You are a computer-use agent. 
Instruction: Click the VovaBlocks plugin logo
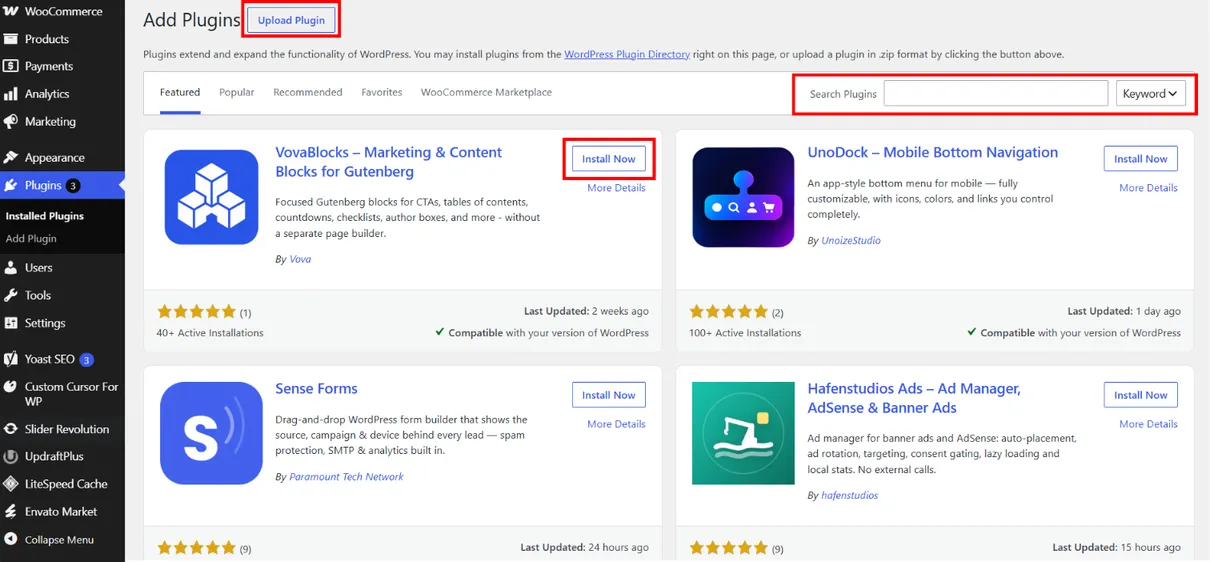pos(211,197)
